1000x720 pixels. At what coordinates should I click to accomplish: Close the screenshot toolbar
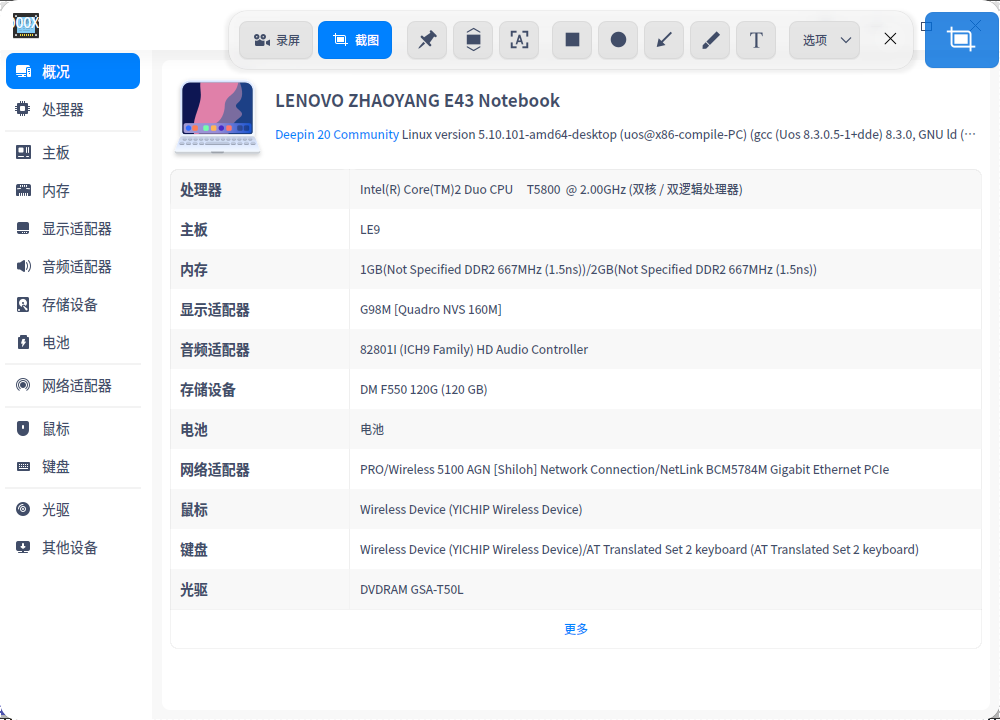(x=890, y=39)
